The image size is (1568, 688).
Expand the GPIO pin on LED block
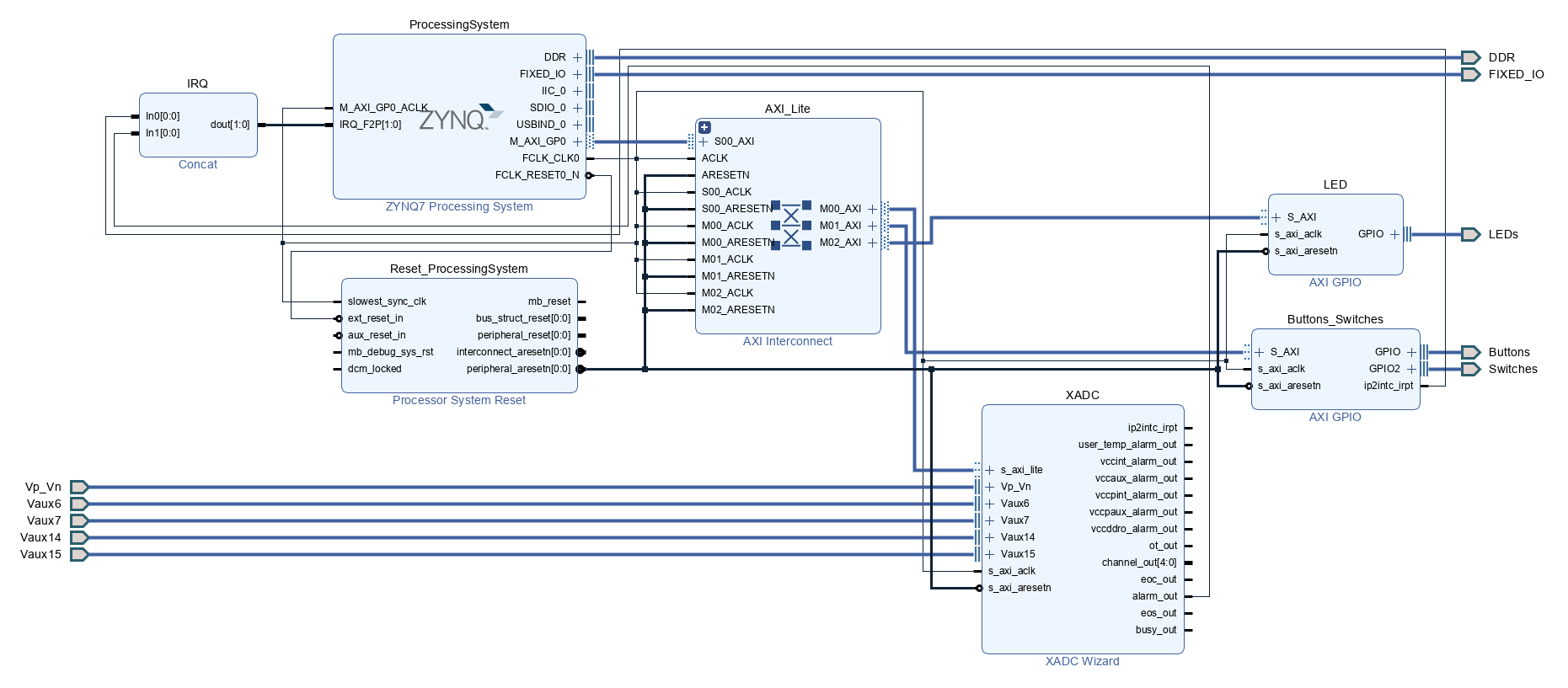coord(1394,234)
